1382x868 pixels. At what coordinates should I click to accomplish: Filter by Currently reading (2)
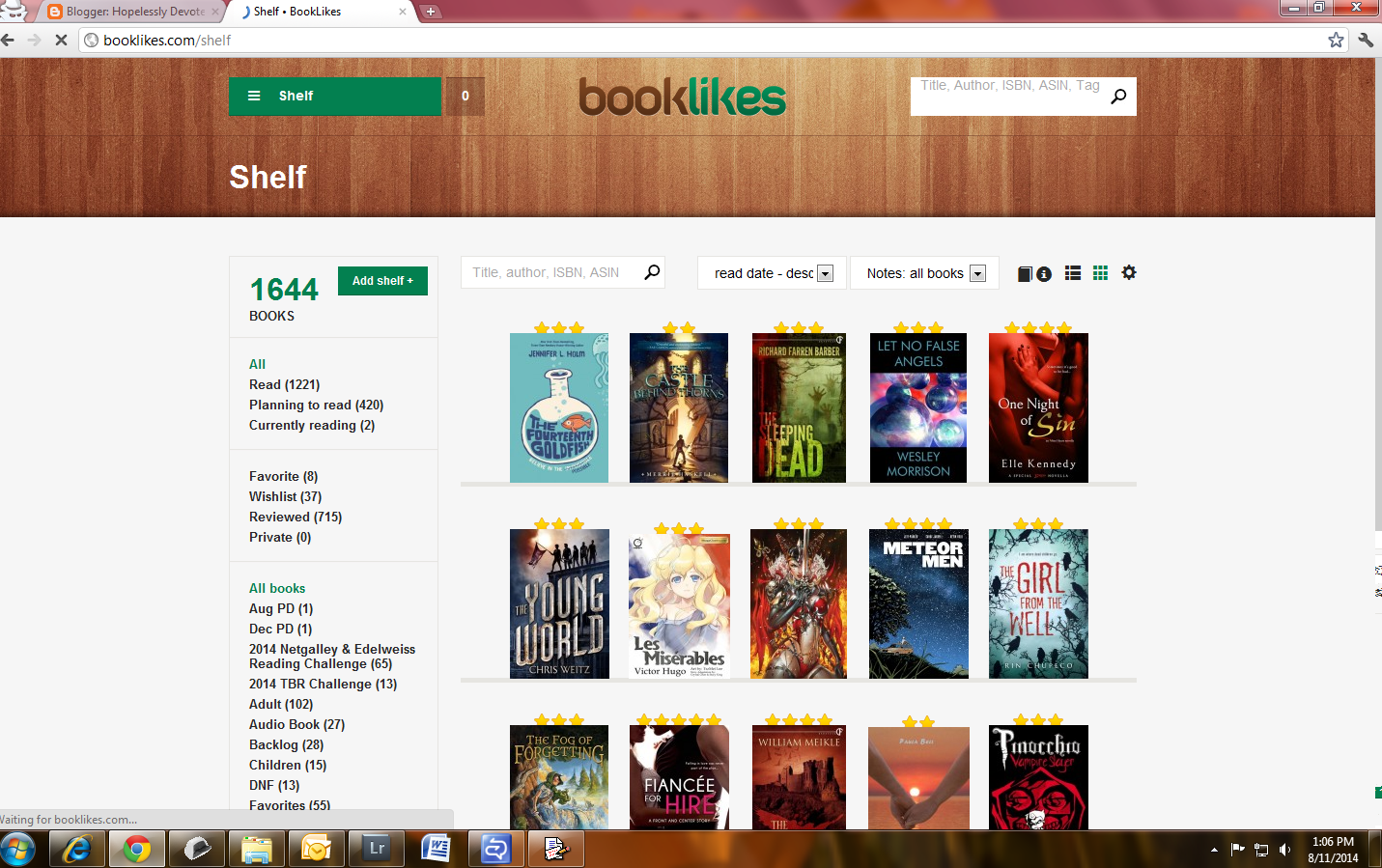312,425
